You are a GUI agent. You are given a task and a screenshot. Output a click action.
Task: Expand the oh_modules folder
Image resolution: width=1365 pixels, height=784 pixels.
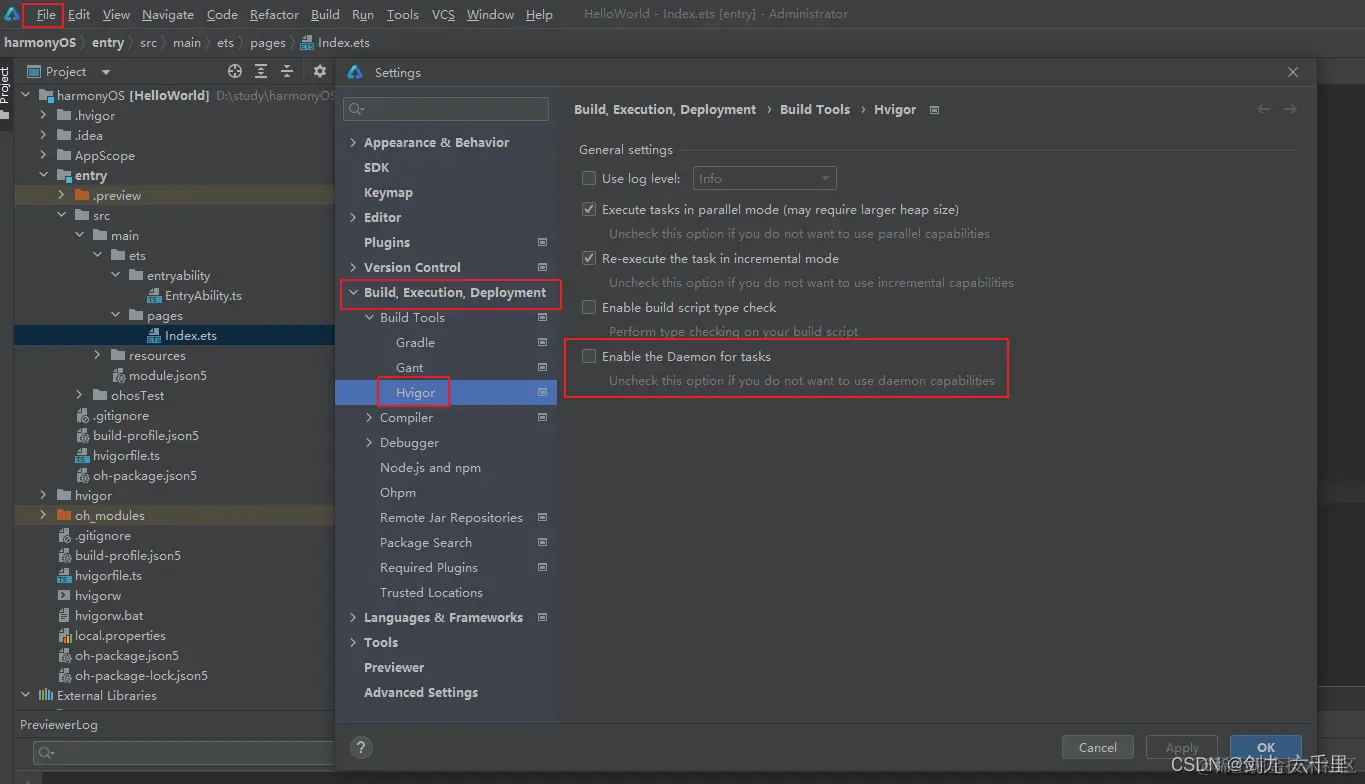[x=43, y=515]
